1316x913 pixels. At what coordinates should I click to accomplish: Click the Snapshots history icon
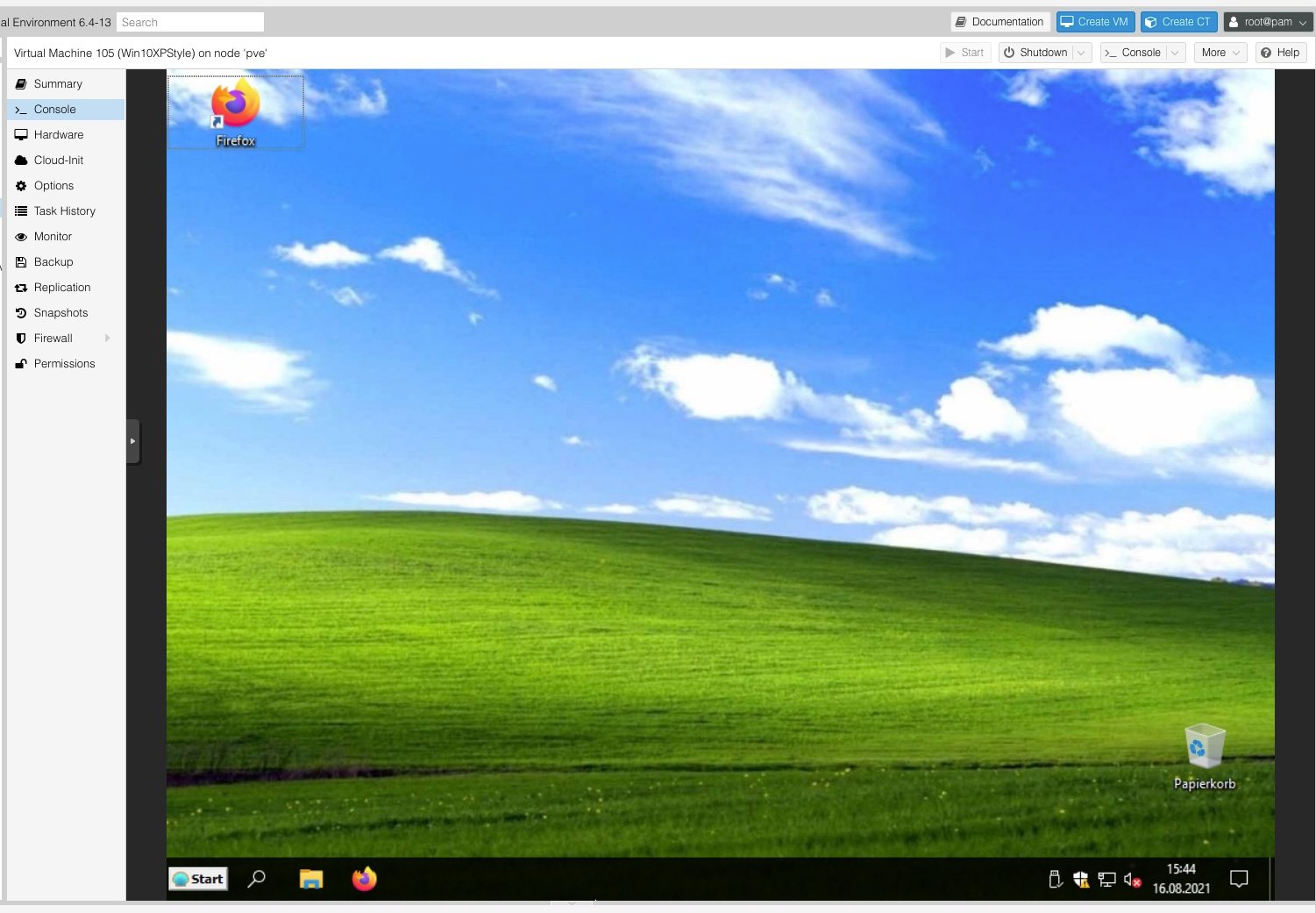[x=21, y=313]
